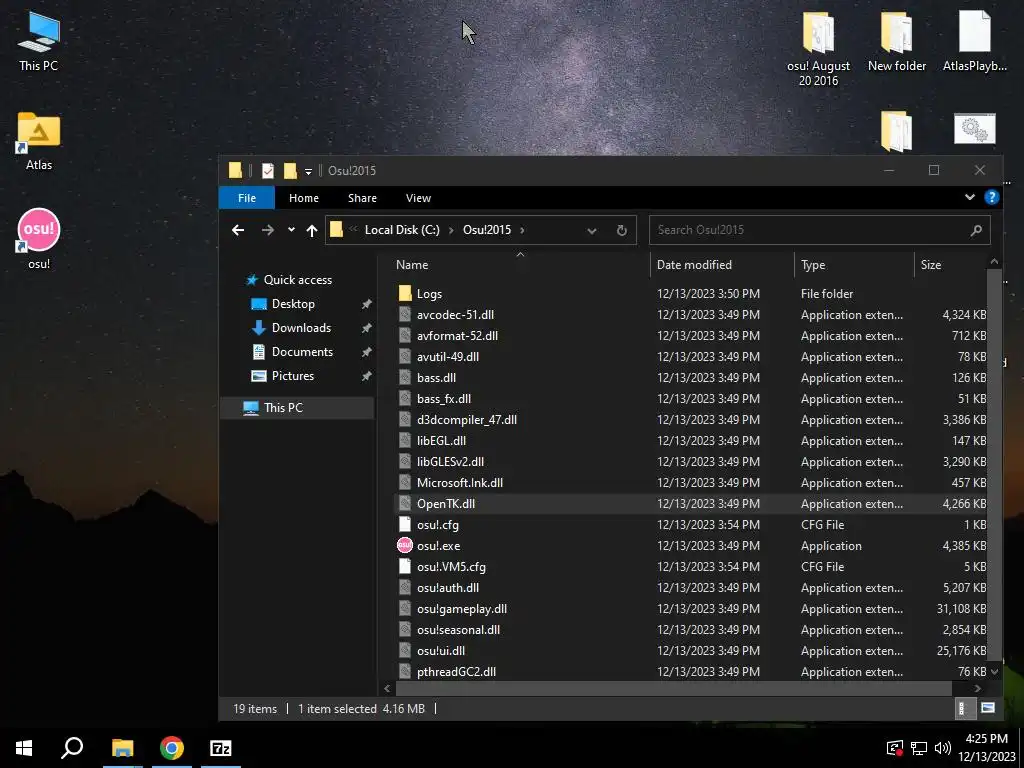Image resolution: width=1024 pixels, height=768 pixels.
Task: Select bass.dll file
Action: click(x=436, y=377)
